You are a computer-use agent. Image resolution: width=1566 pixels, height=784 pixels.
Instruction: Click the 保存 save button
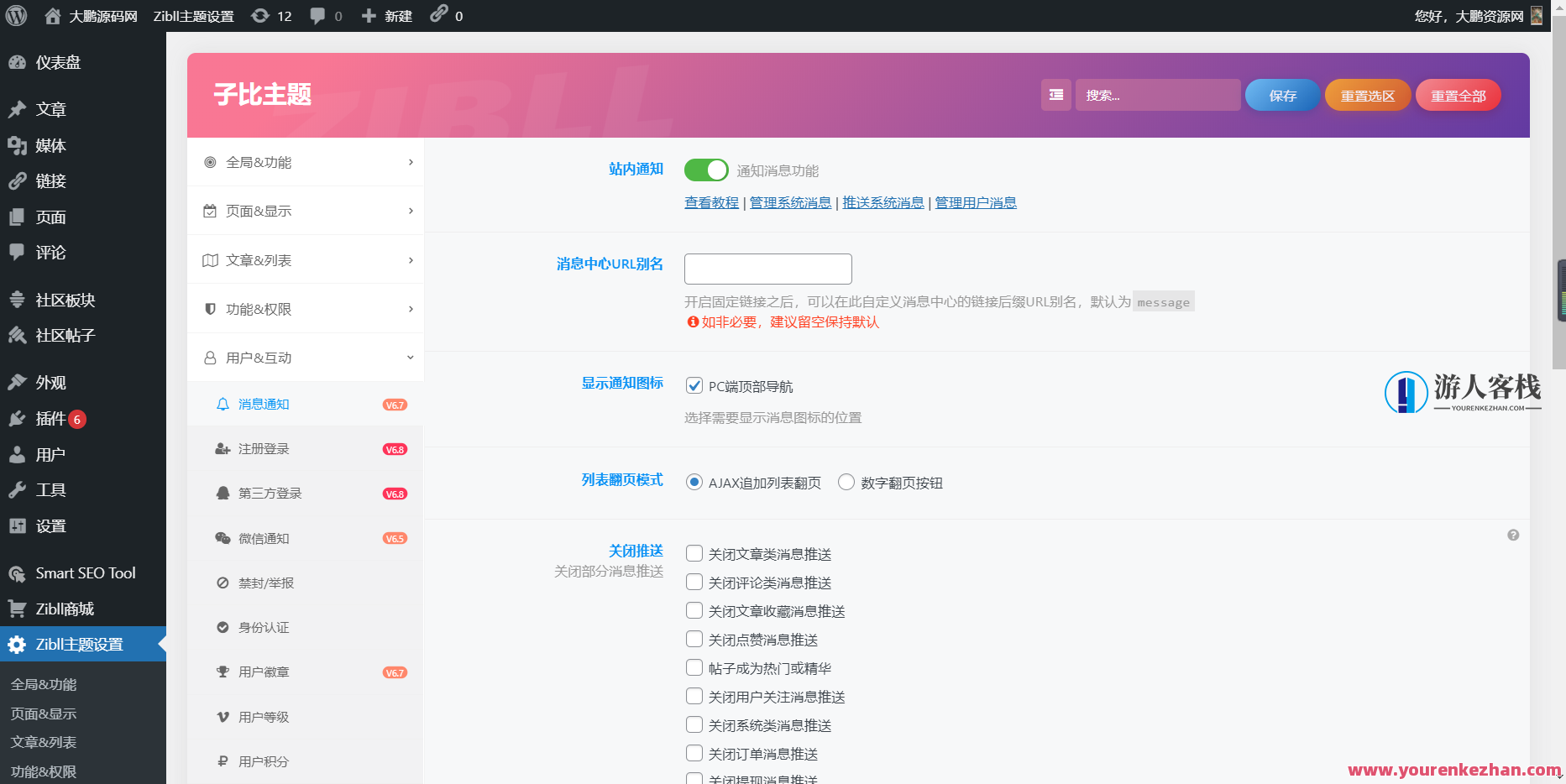tap(1281, 95)
